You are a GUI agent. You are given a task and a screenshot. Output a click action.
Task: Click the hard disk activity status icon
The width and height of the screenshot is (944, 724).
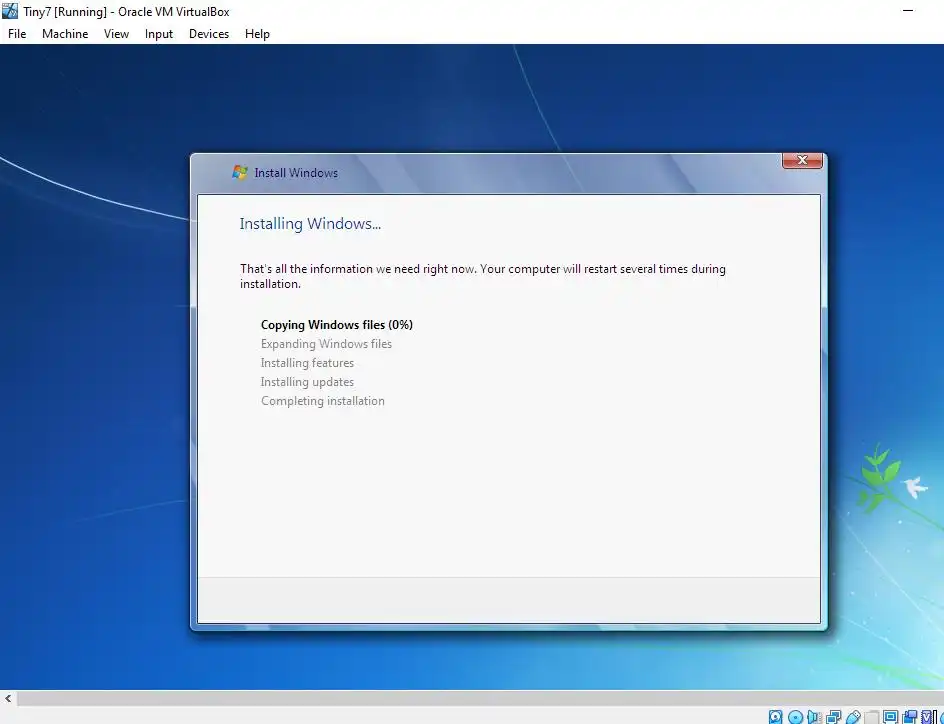point(775,717)
